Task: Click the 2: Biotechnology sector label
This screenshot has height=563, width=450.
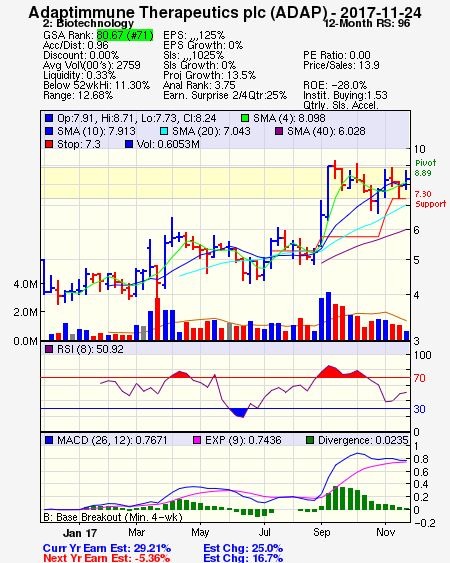Action: click(x=88, y=23)
